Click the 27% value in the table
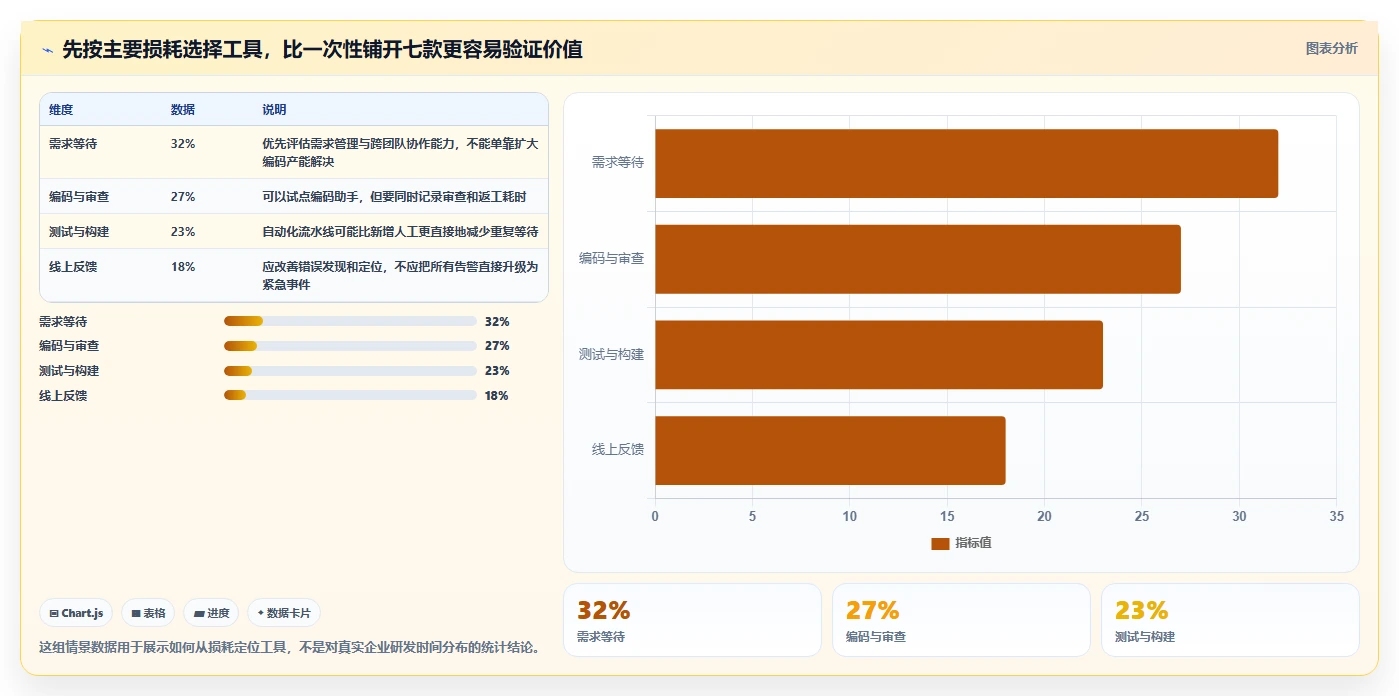The image size is (1399, 696). point(183,197)
